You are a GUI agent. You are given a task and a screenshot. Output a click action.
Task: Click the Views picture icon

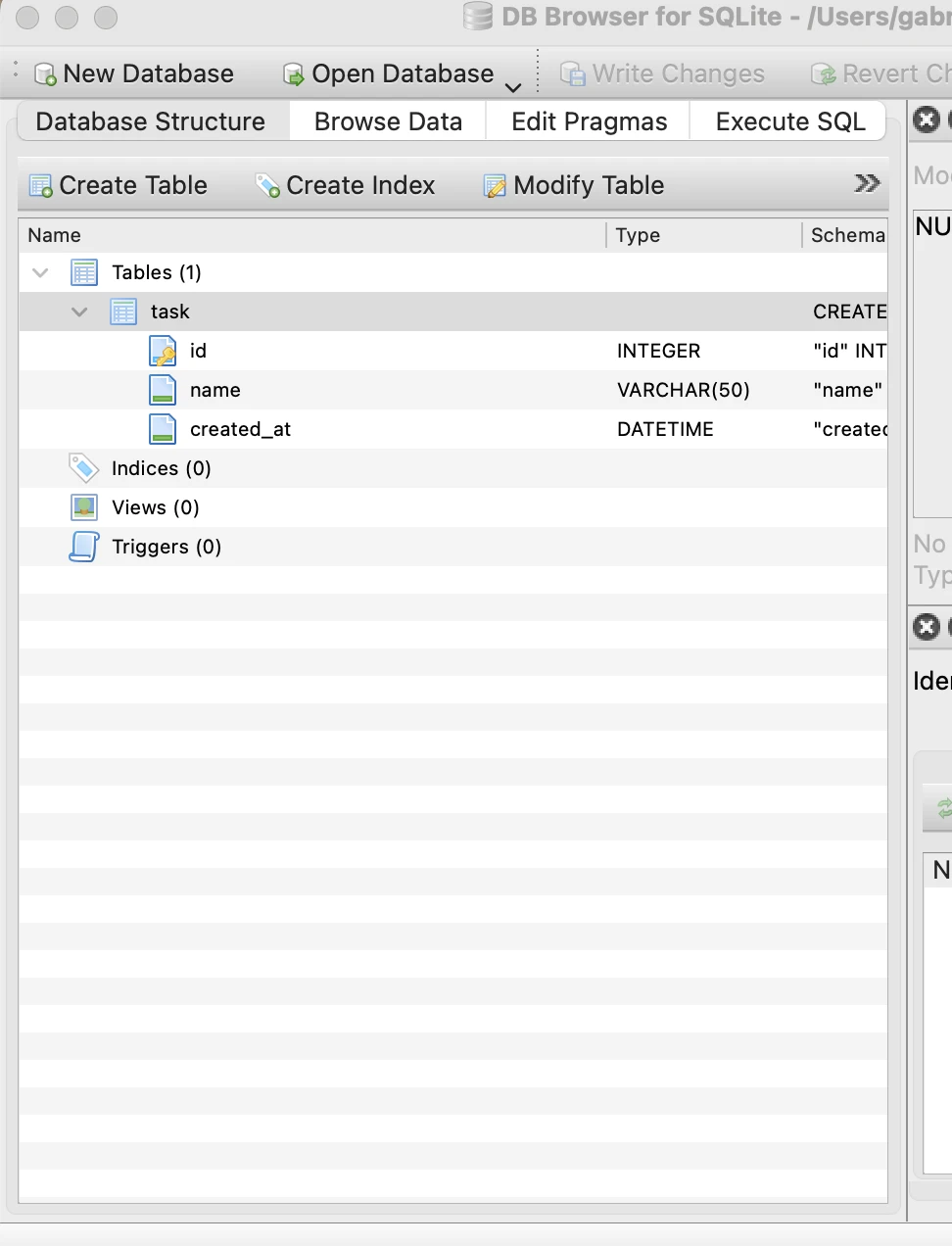pyautogui.click(x=84, y=507)
